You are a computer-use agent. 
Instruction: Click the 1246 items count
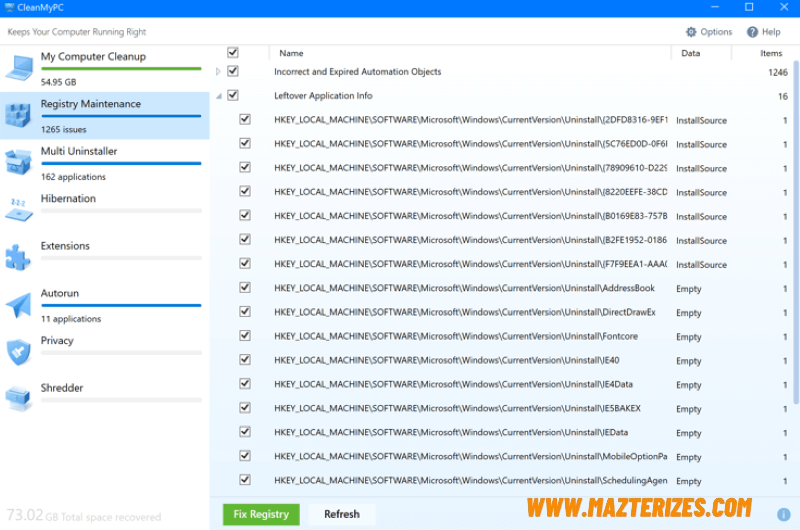(778, 72)
